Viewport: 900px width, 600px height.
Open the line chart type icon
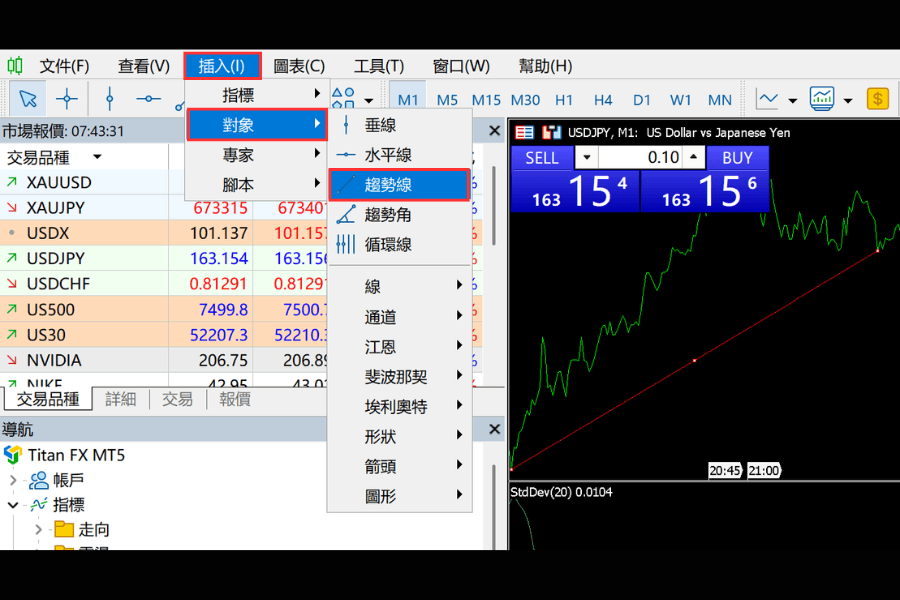click(767, 99)
